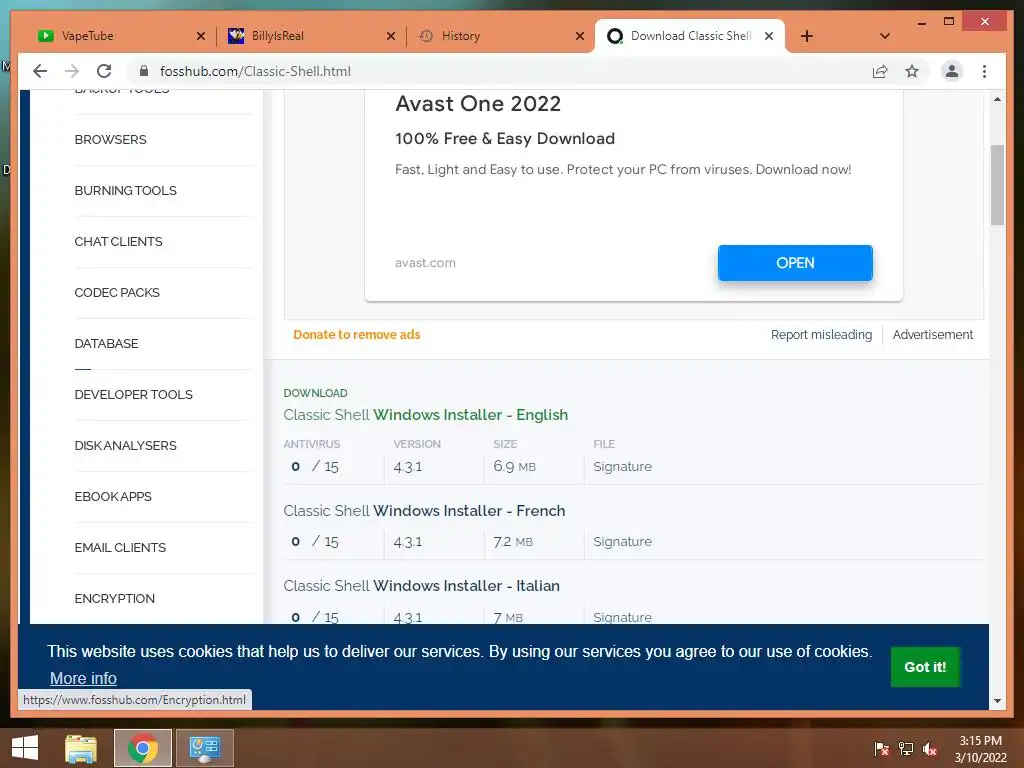Download Classic Shell Windows Installer - French
The image size is (1024, 768).
pos(424,511)
